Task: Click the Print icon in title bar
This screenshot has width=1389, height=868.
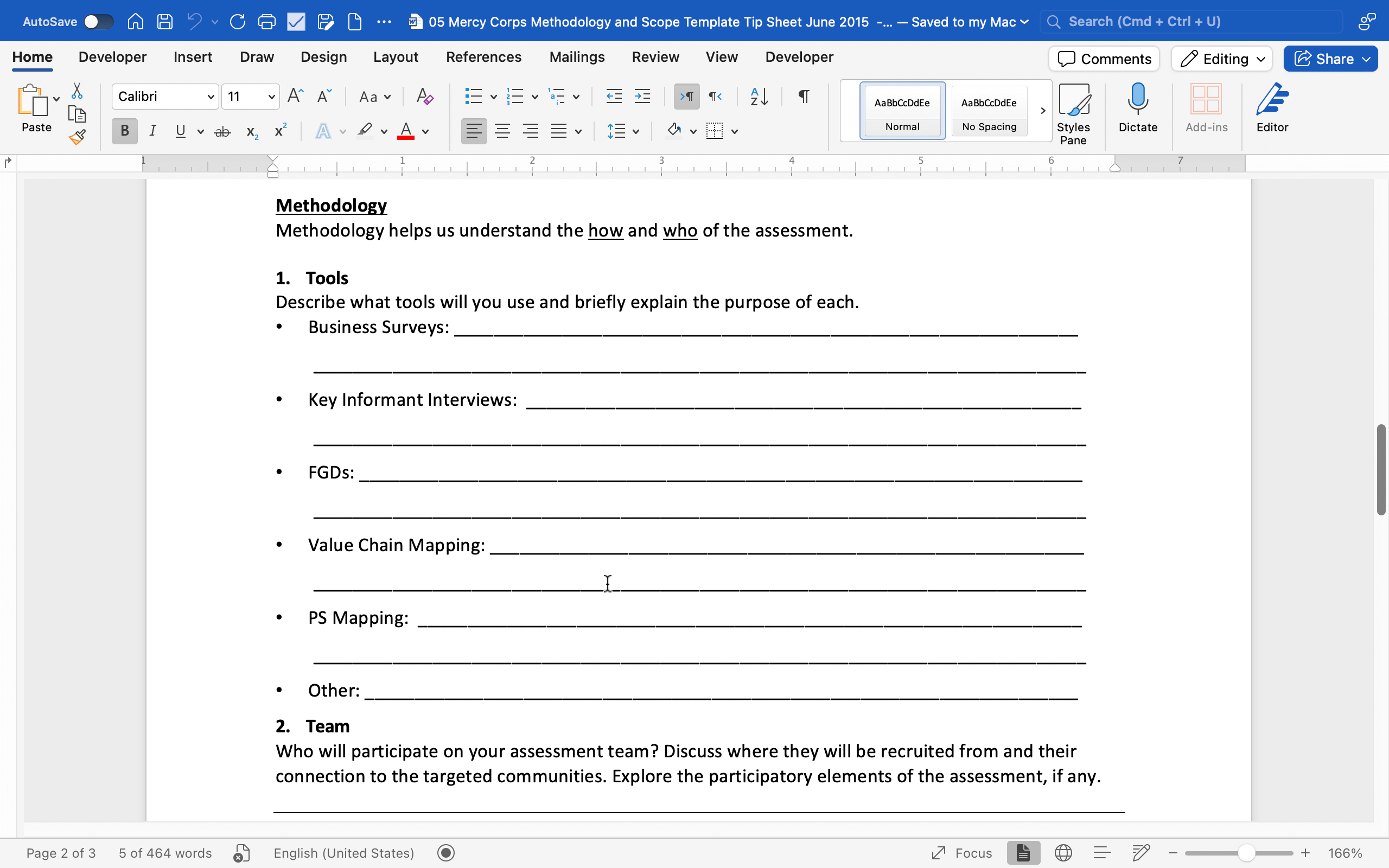Action: tap(266, 22)
